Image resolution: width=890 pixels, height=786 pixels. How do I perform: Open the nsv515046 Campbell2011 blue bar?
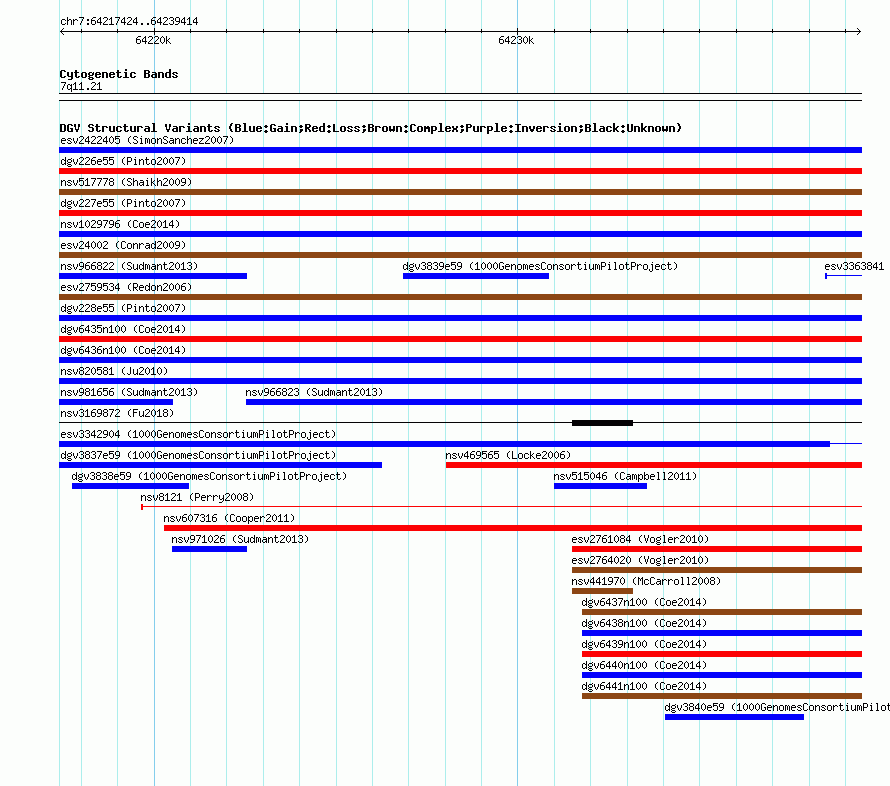pos(601,486)
